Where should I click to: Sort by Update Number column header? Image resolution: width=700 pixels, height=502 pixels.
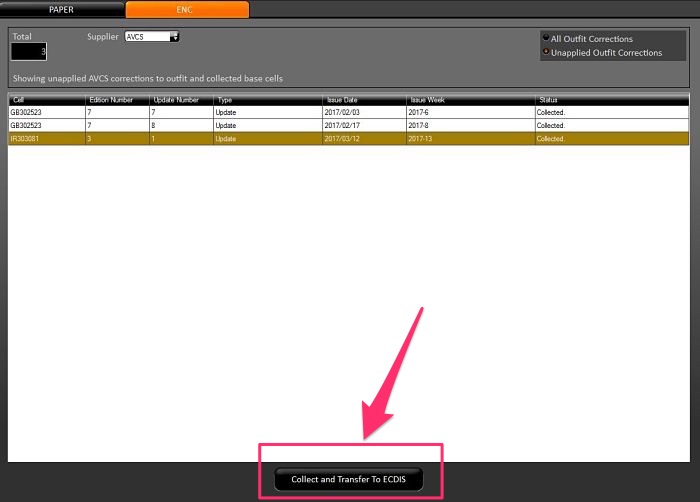(180, 100)
